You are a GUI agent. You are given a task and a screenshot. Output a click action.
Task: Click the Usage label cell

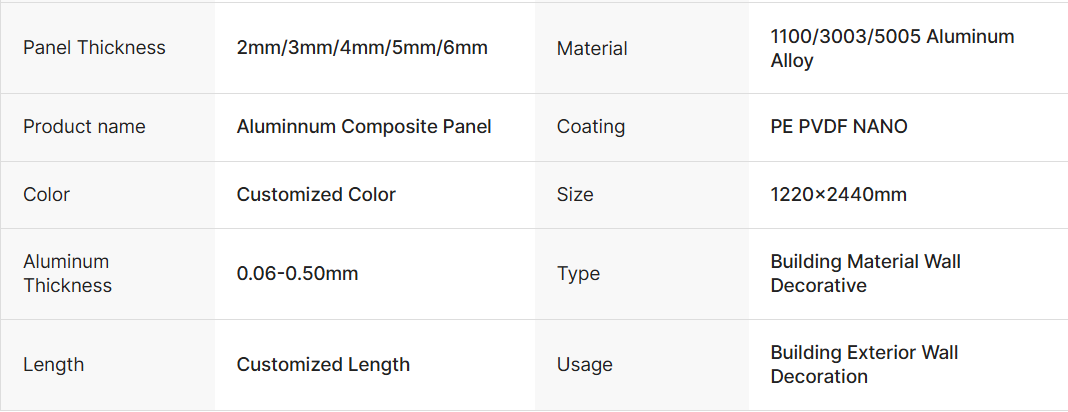click(584, 365)
